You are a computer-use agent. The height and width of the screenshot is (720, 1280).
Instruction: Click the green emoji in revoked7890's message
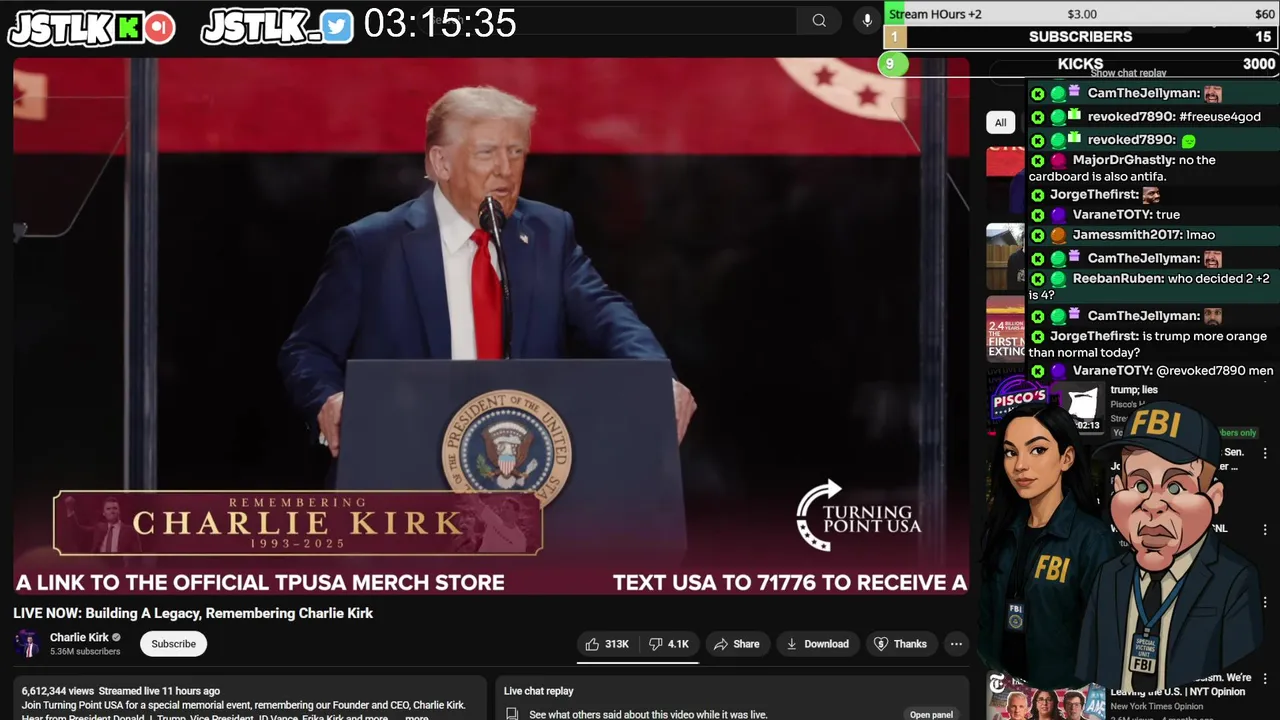click(1188, 140)
